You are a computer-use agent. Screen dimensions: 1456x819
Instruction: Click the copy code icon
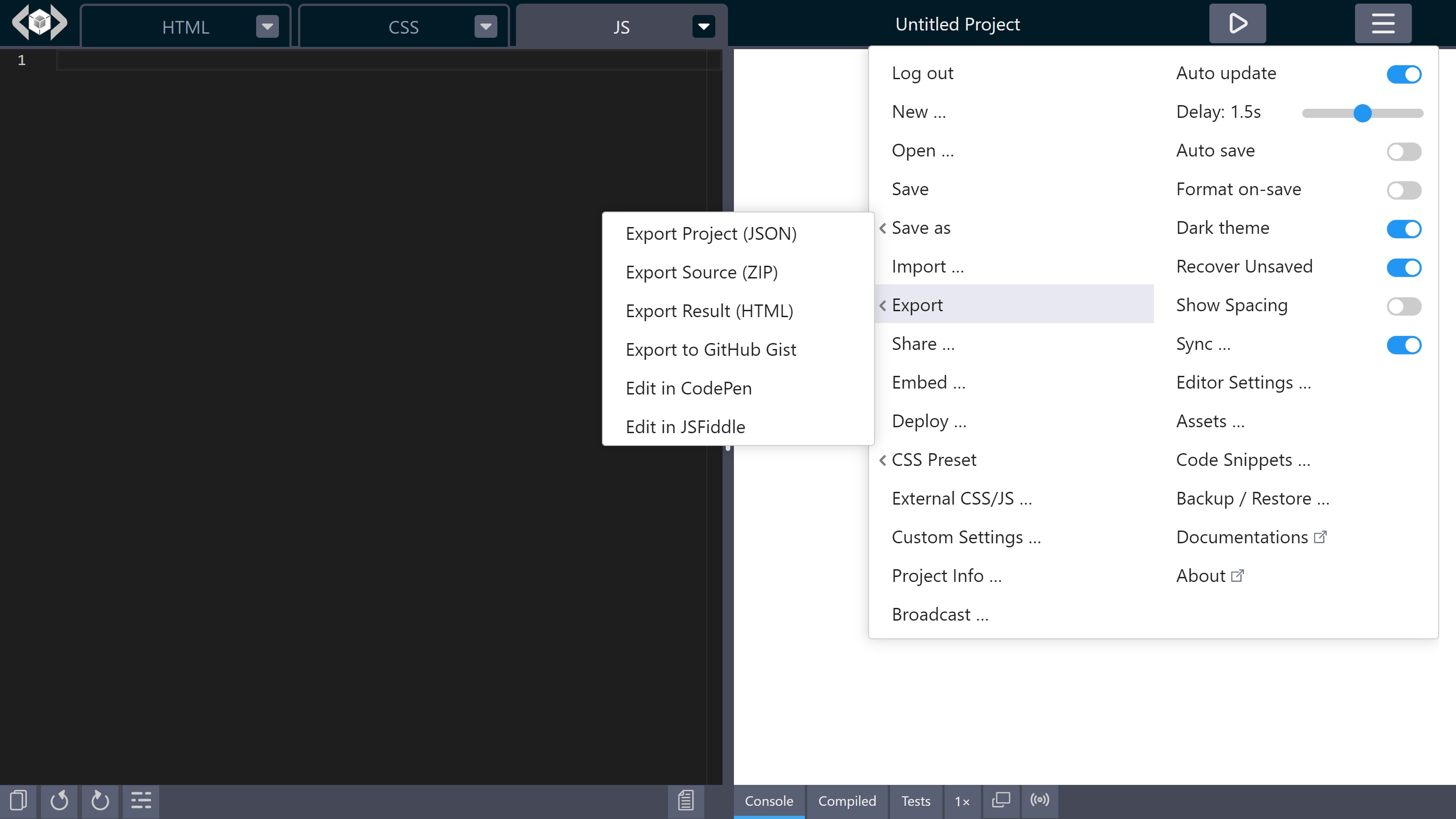18,800
